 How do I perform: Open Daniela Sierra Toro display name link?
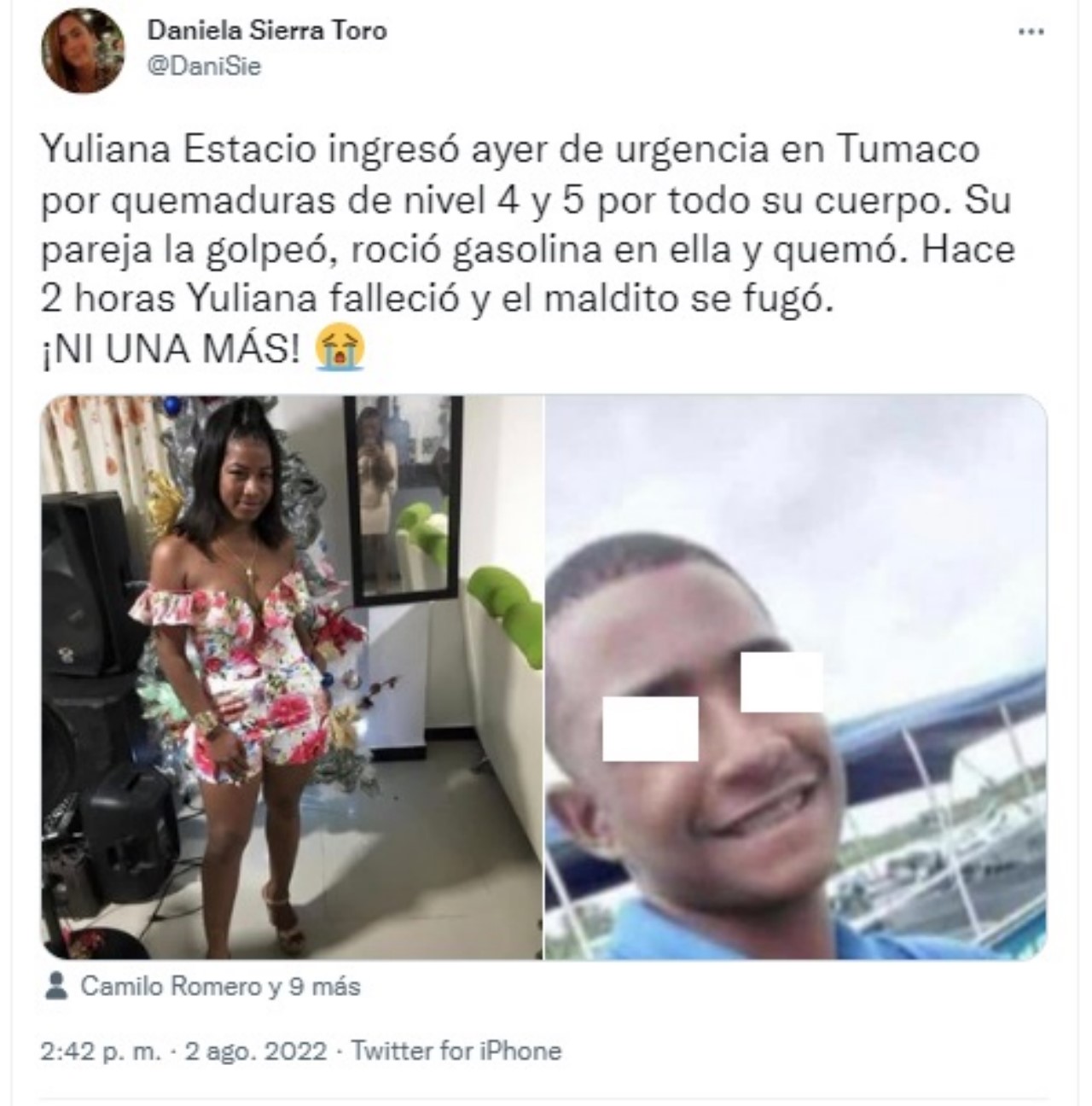(x=267, y=31)
